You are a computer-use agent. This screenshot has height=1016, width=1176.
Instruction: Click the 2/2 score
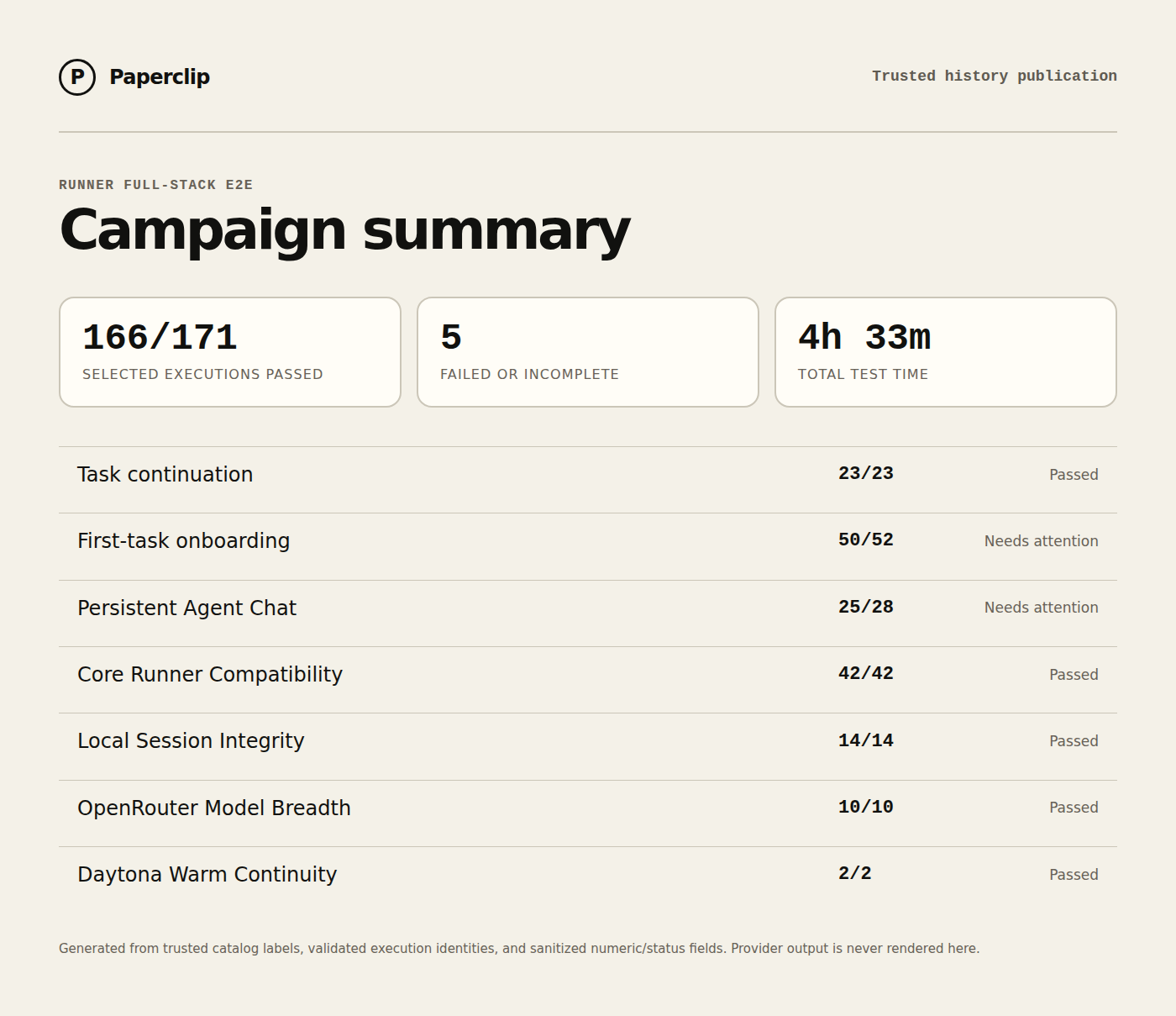[x=855, y=873]
